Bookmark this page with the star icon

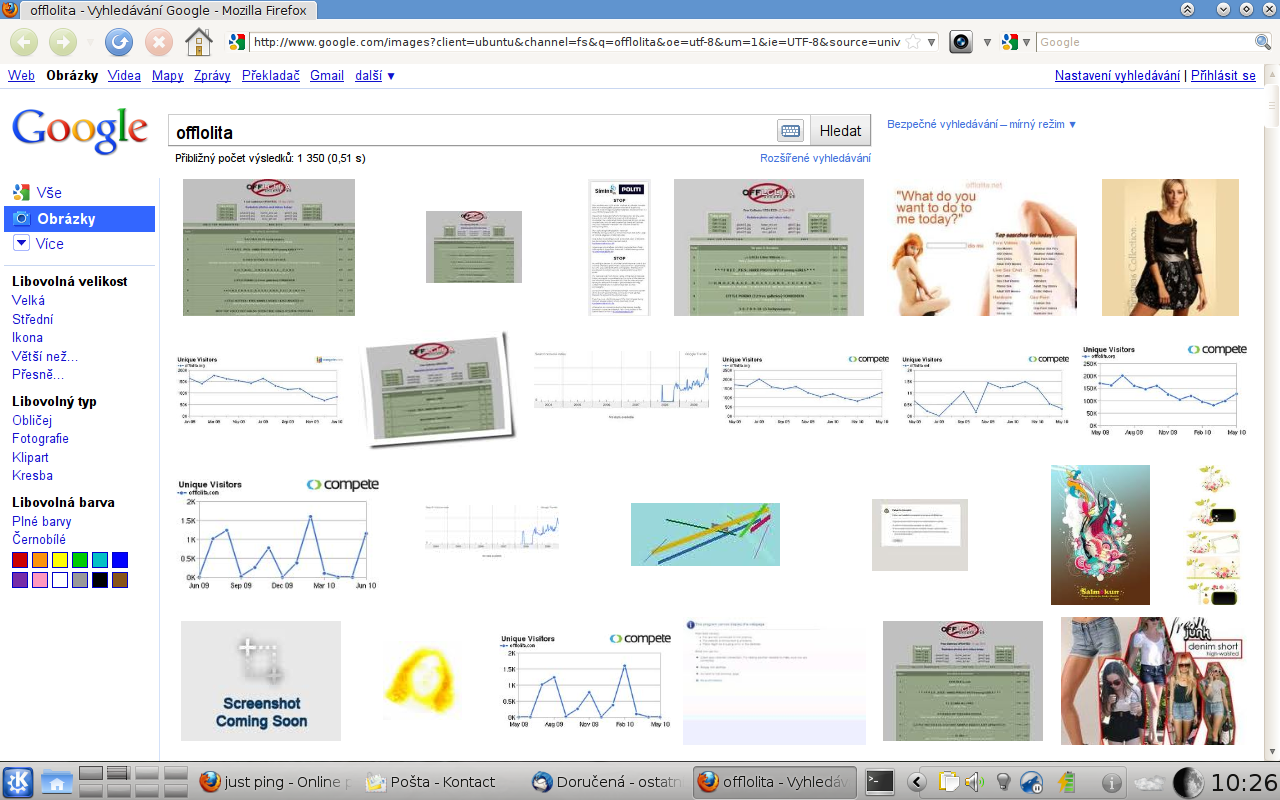point(912,42)
